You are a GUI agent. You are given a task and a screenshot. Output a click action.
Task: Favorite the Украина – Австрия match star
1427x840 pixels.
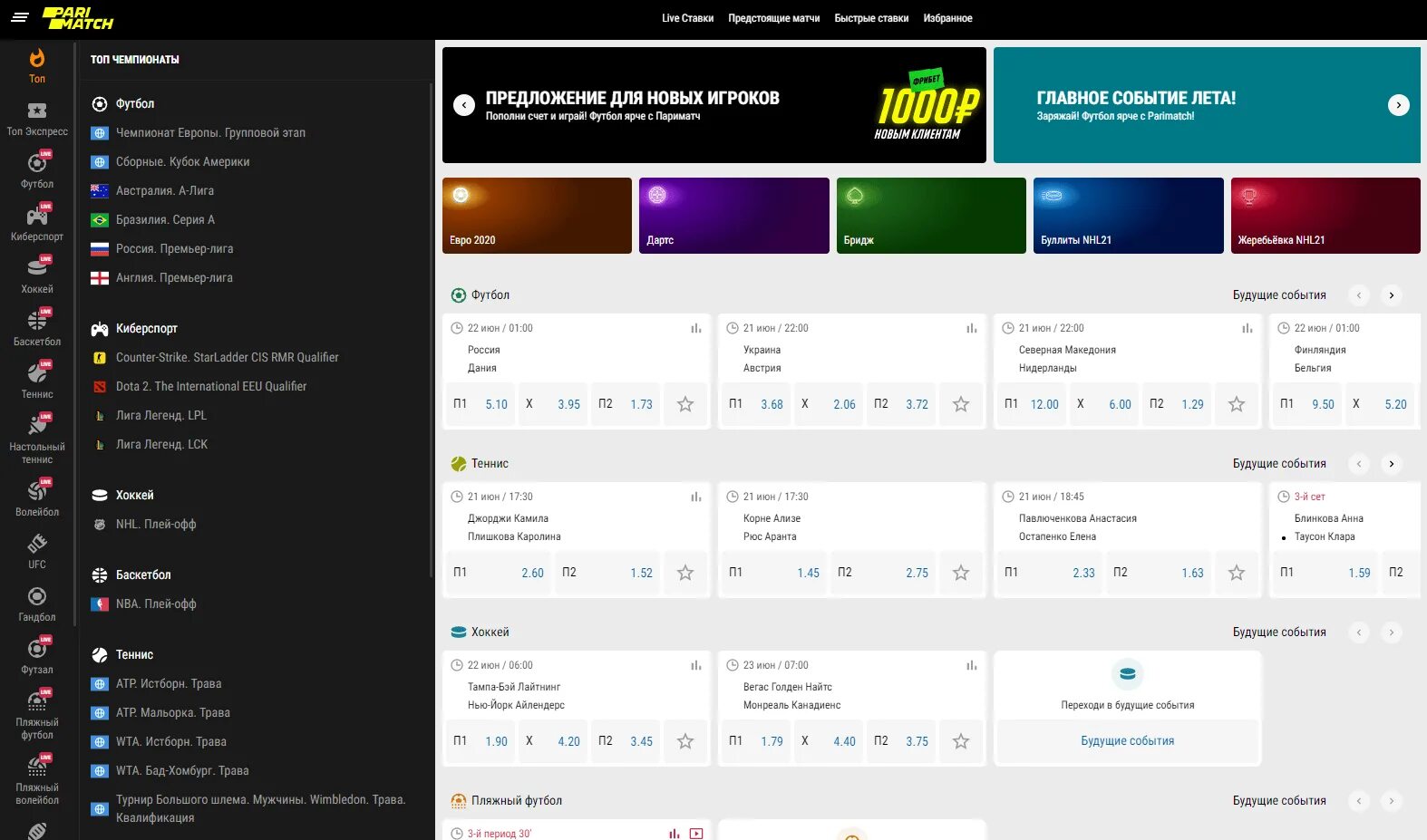[x=961, y=404]
